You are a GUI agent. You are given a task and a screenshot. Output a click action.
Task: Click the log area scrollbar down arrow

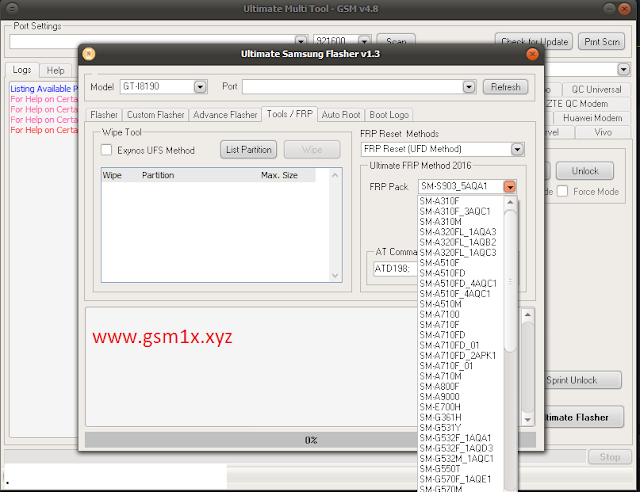coord(528,420)
